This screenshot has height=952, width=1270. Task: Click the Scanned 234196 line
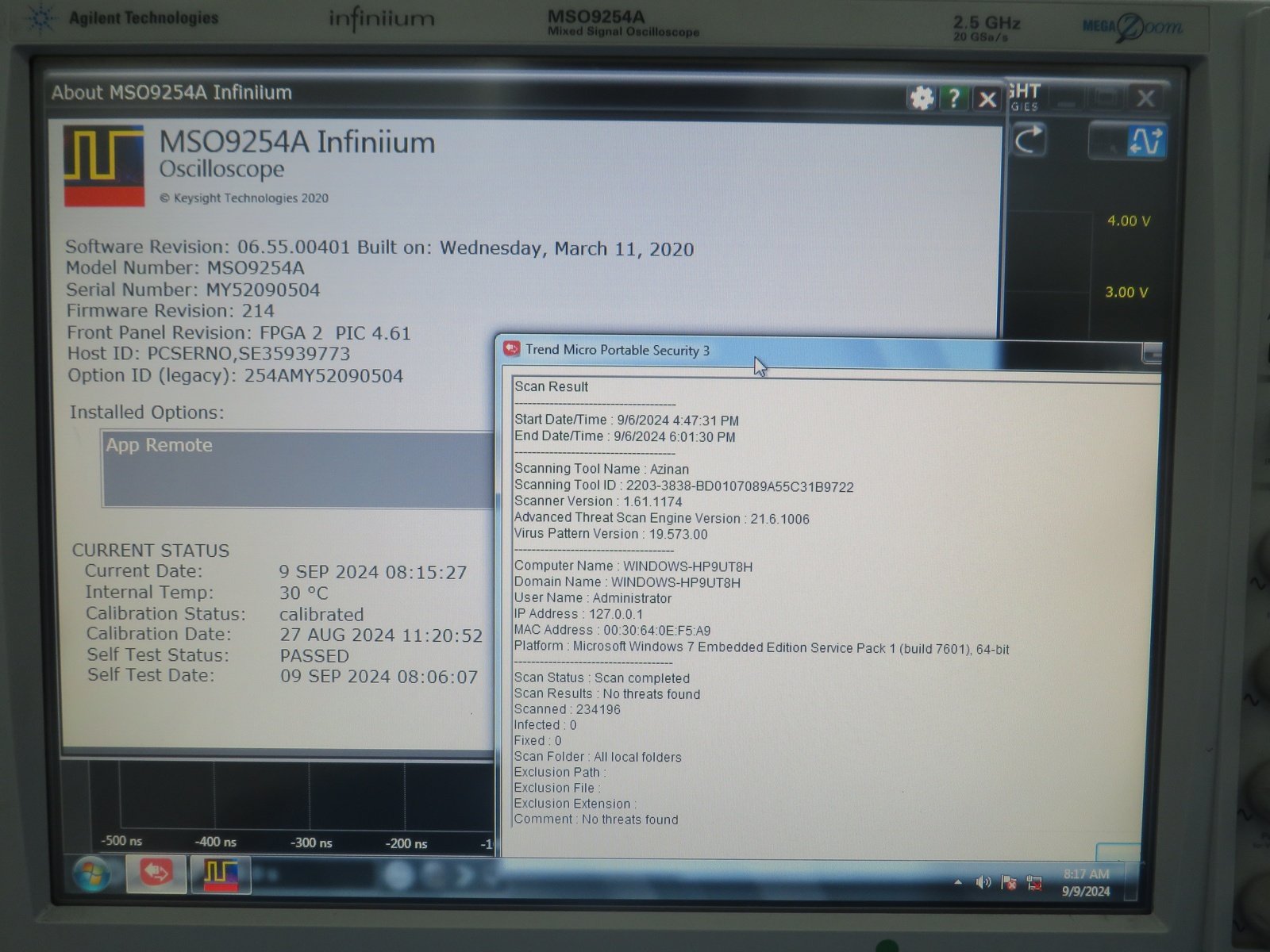click(567, 709)
